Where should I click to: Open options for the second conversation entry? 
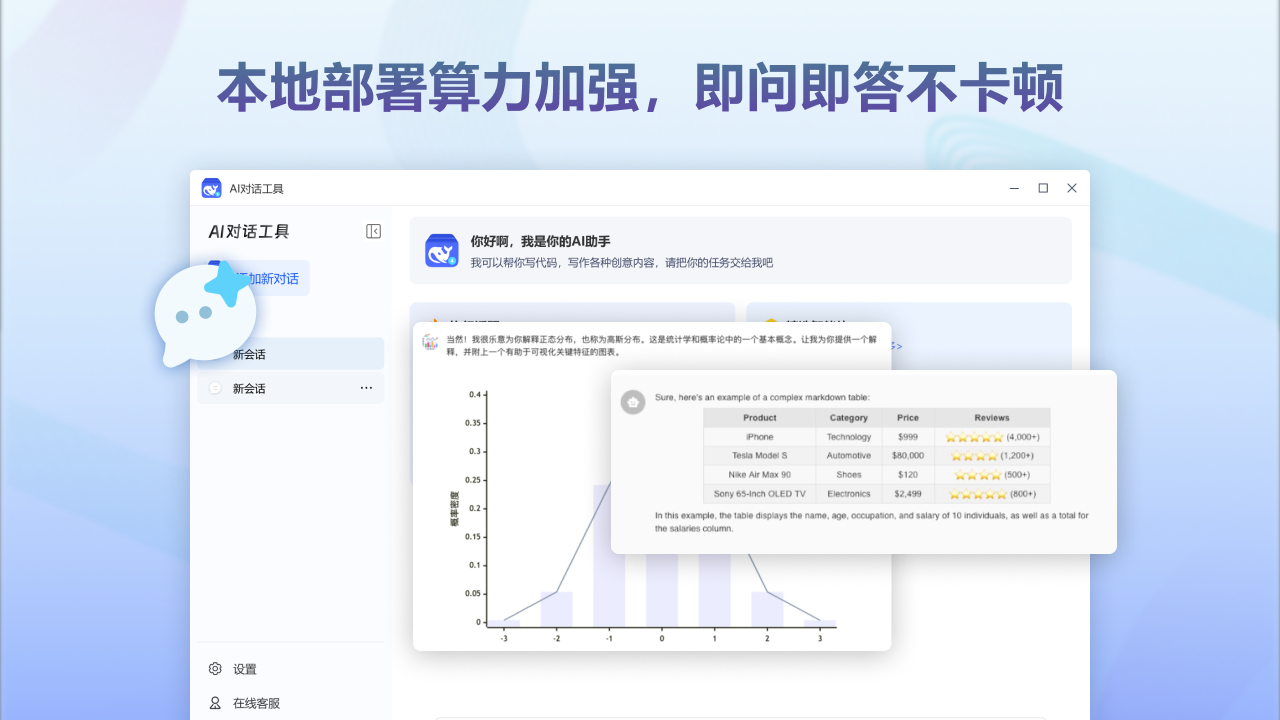click(366, 388)
